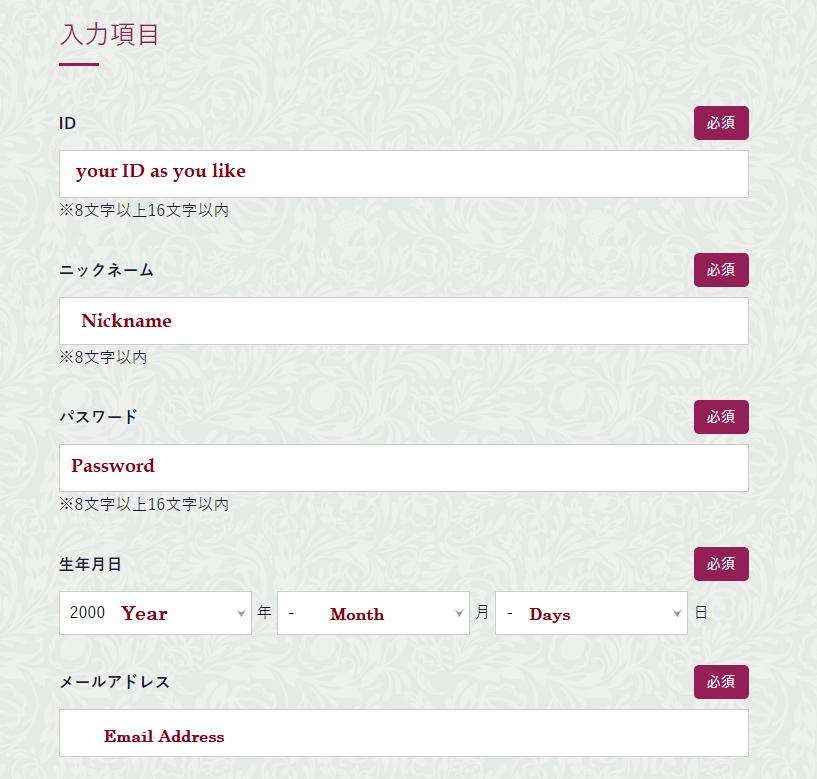Focus the Nickname text field
Viewport: 817px width, 779px height.
pyautogui.click(x=404, y=321)
